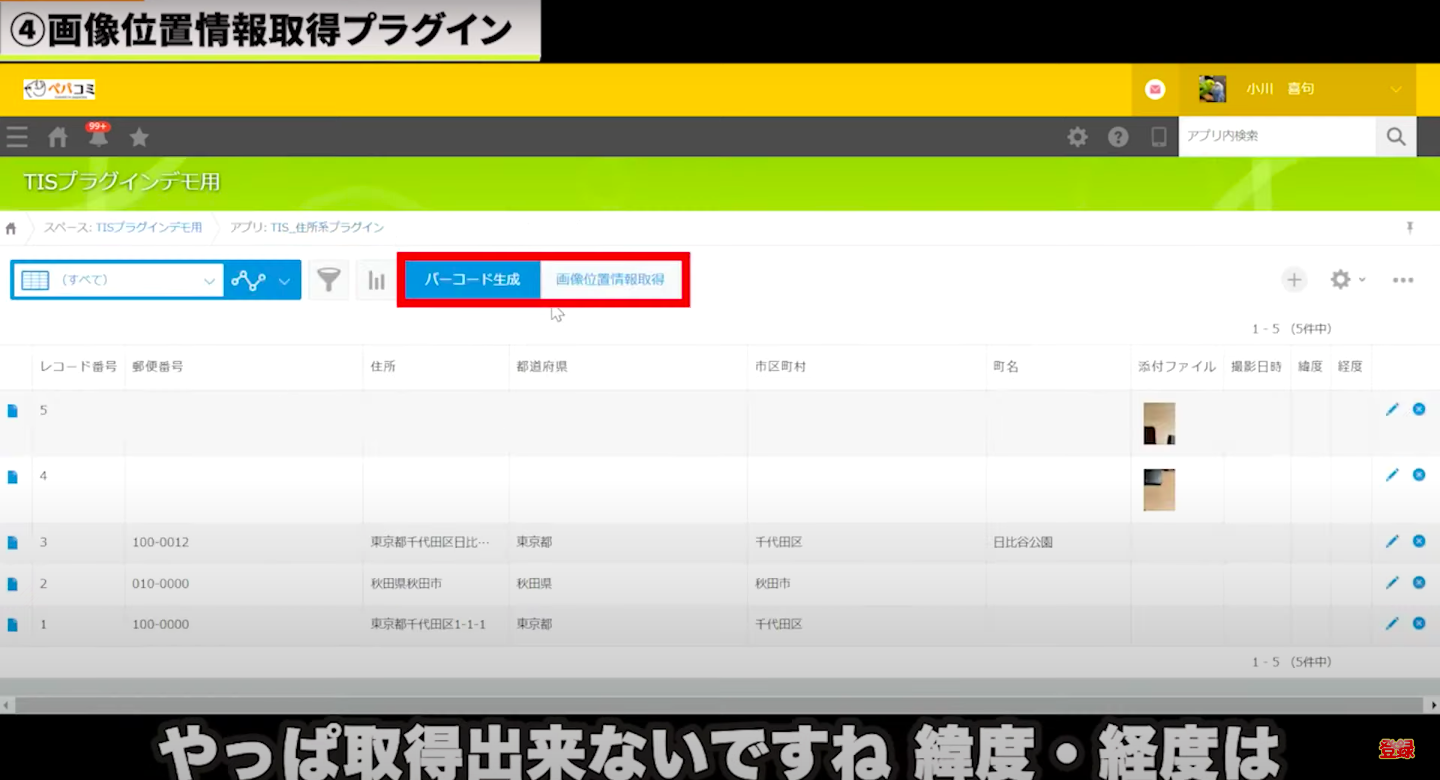Click the horizontal scrollbar at bottom
Image resolution: width=1440 pixels, height=780 pixels.
click(x=720, y=705)
